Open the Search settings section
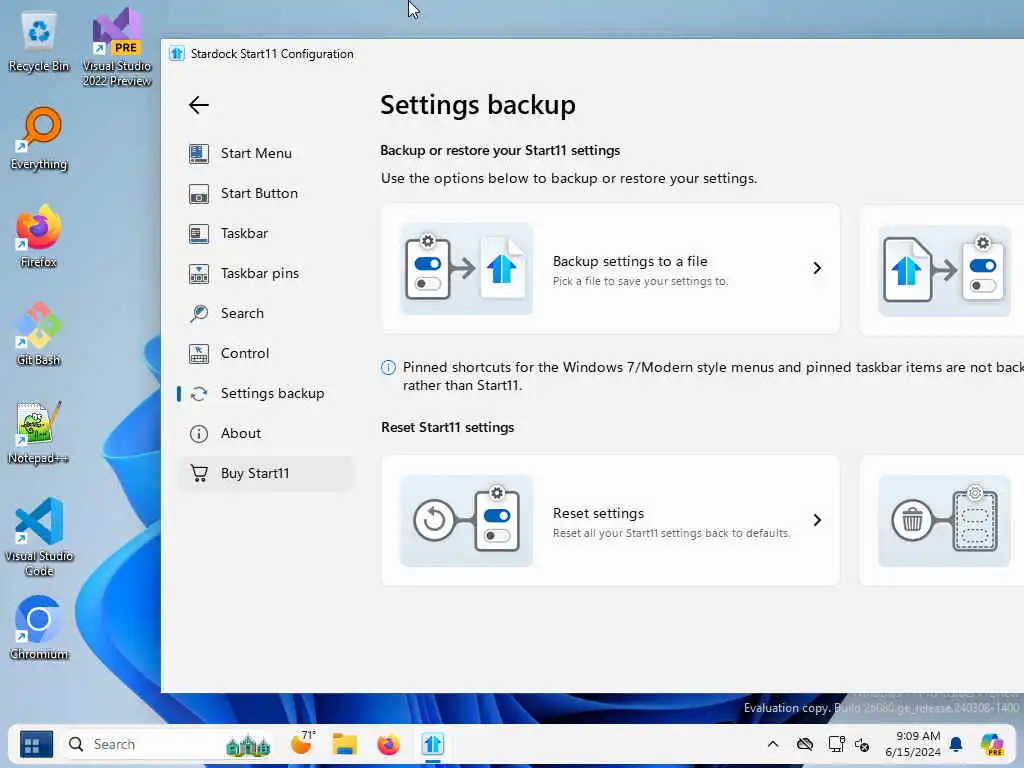The width and height of the screenshot is (1024, 768). (x=242, y=313)
